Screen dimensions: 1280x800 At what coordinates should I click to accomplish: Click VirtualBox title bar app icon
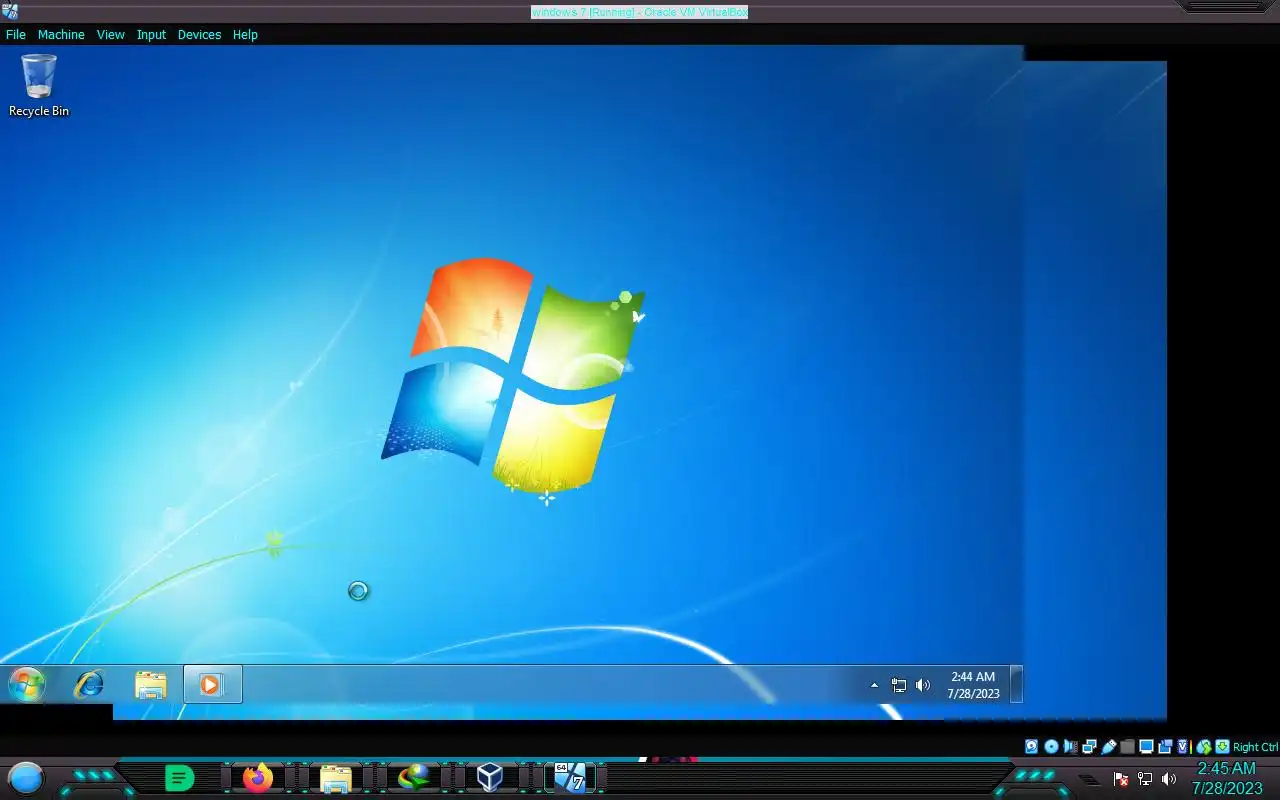coord(10,11)
